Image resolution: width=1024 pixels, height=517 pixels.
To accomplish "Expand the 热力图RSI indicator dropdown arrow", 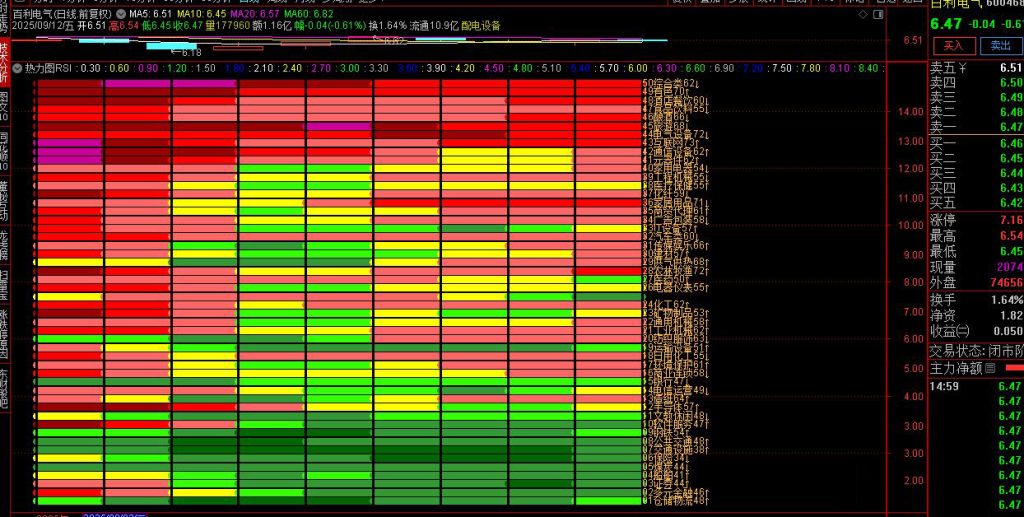I will pyautogui.click(x=17, y=68).
